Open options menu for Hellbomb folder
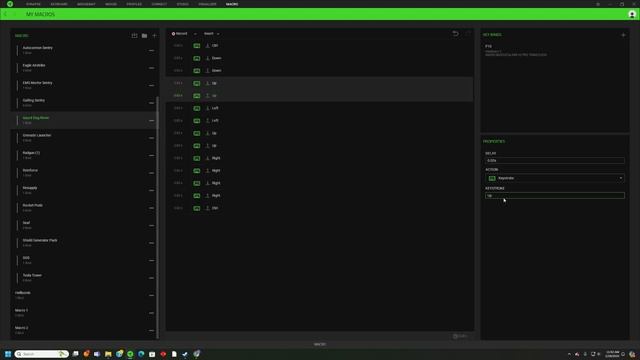The height and width of the screenshot is (360, 640). pos(151,296)
